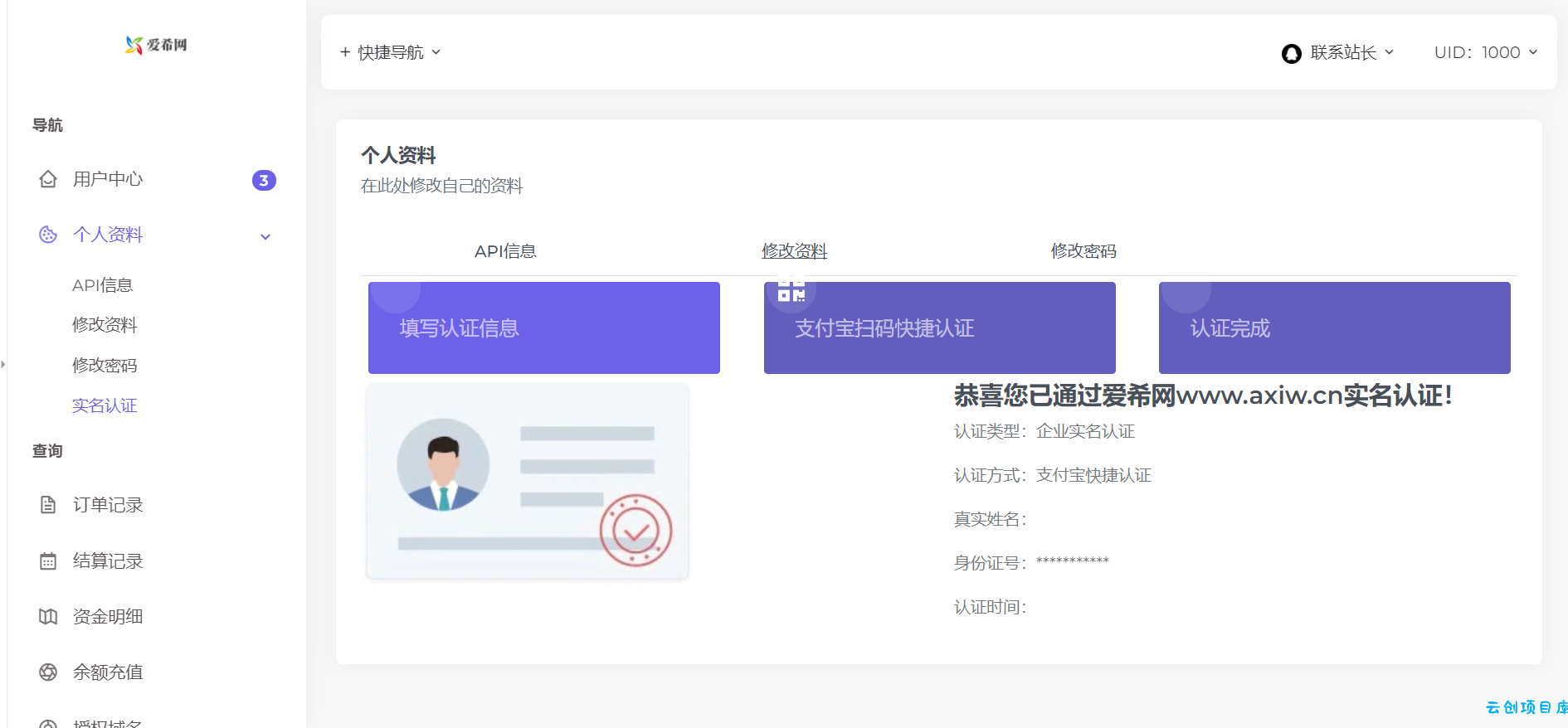Click the 身份证号 masked value
This screenshot has width=1568, height=728.
[1073, 562]
